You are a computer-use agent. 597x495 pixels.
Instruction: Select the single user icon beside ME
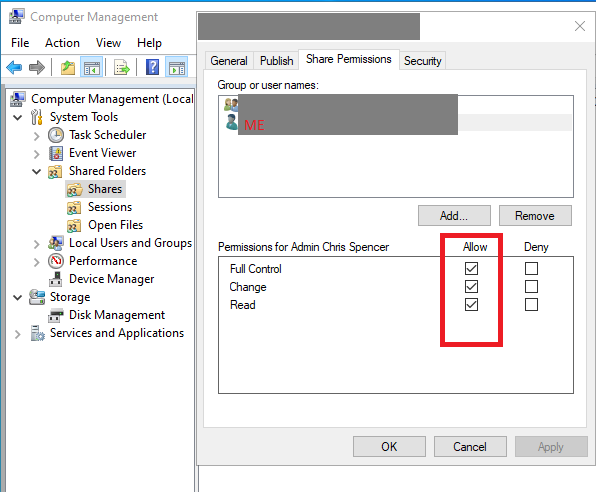pyautogui.click(x=231, y=122)
